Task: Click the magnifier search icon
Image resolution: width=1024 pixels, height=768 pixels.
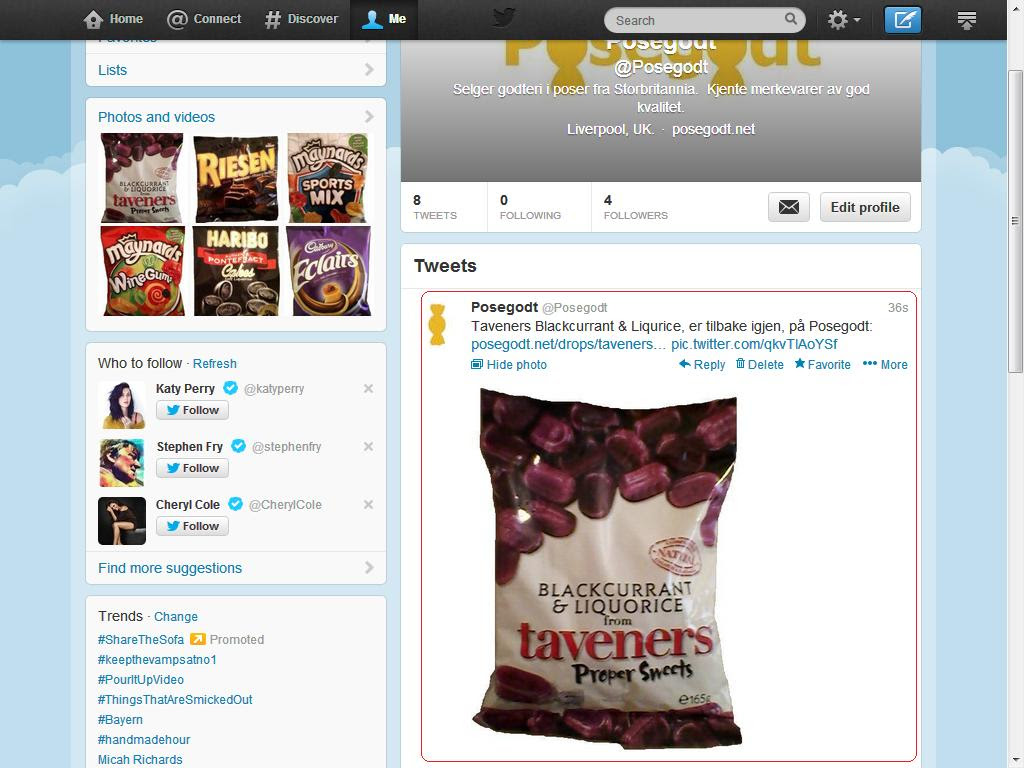Action: [790, 19]
